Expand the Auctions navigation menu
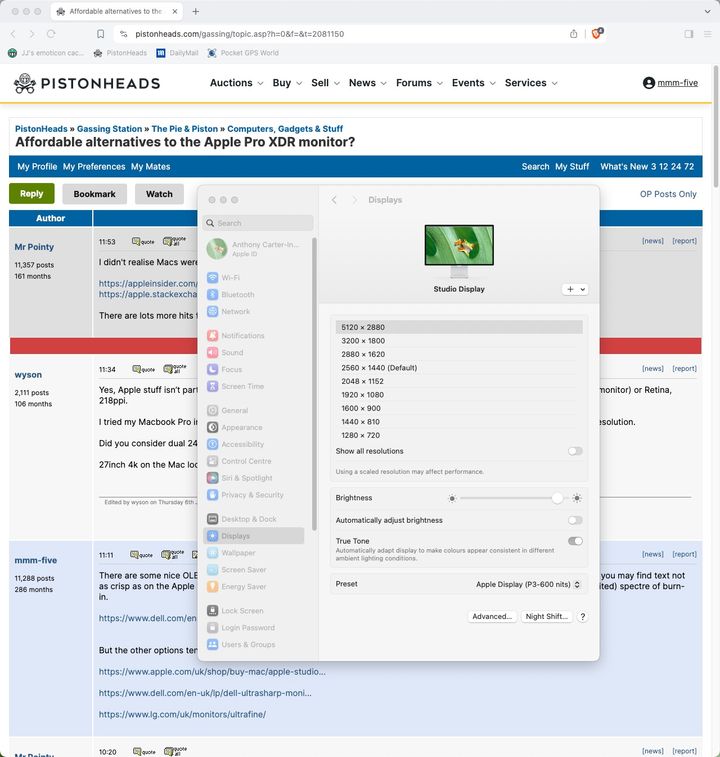The width and height of the screenshot is (720, 757). click(x=236, y=83)
